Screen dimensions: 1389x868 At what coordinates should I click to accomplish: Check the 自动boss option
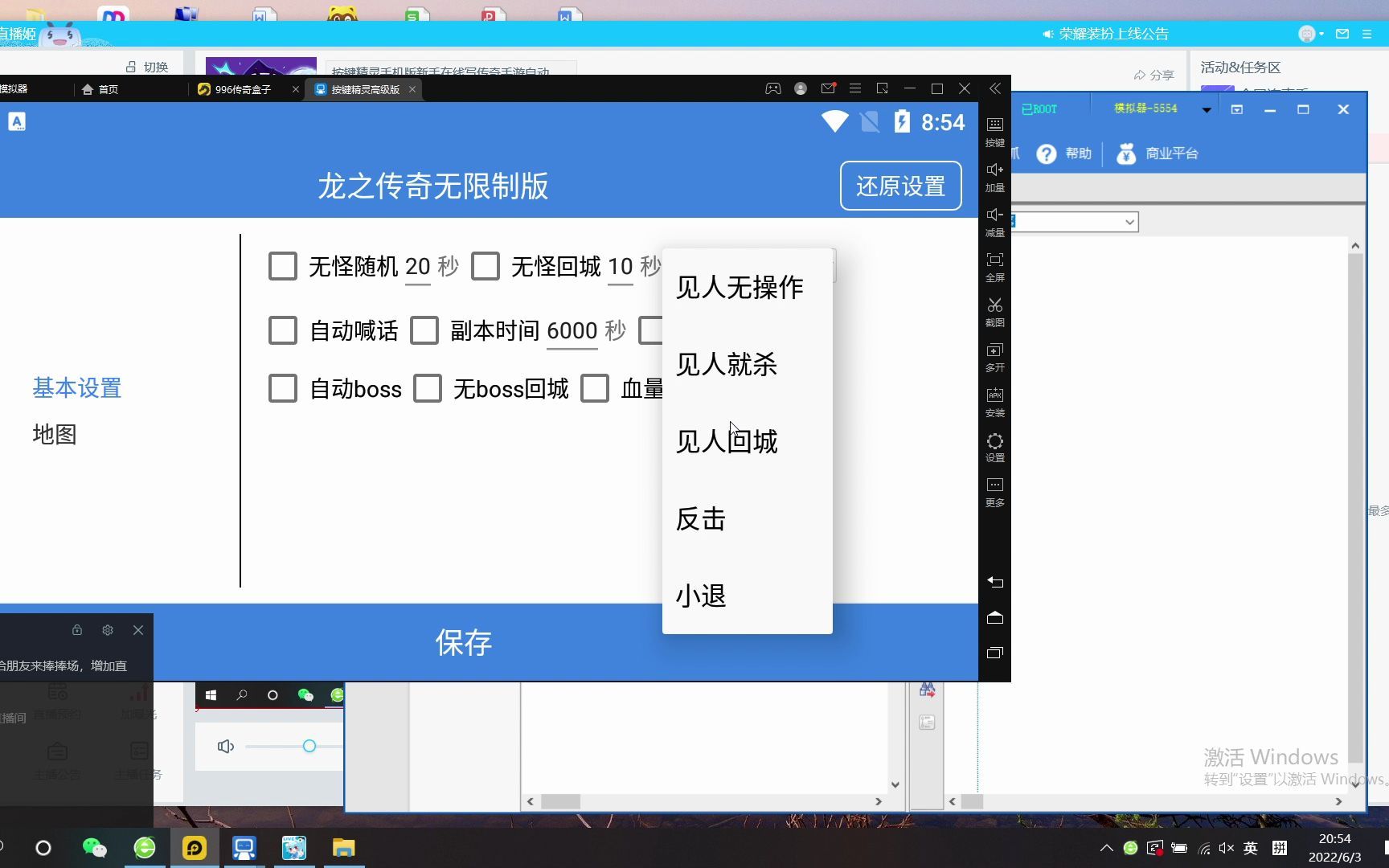[283, 388]
